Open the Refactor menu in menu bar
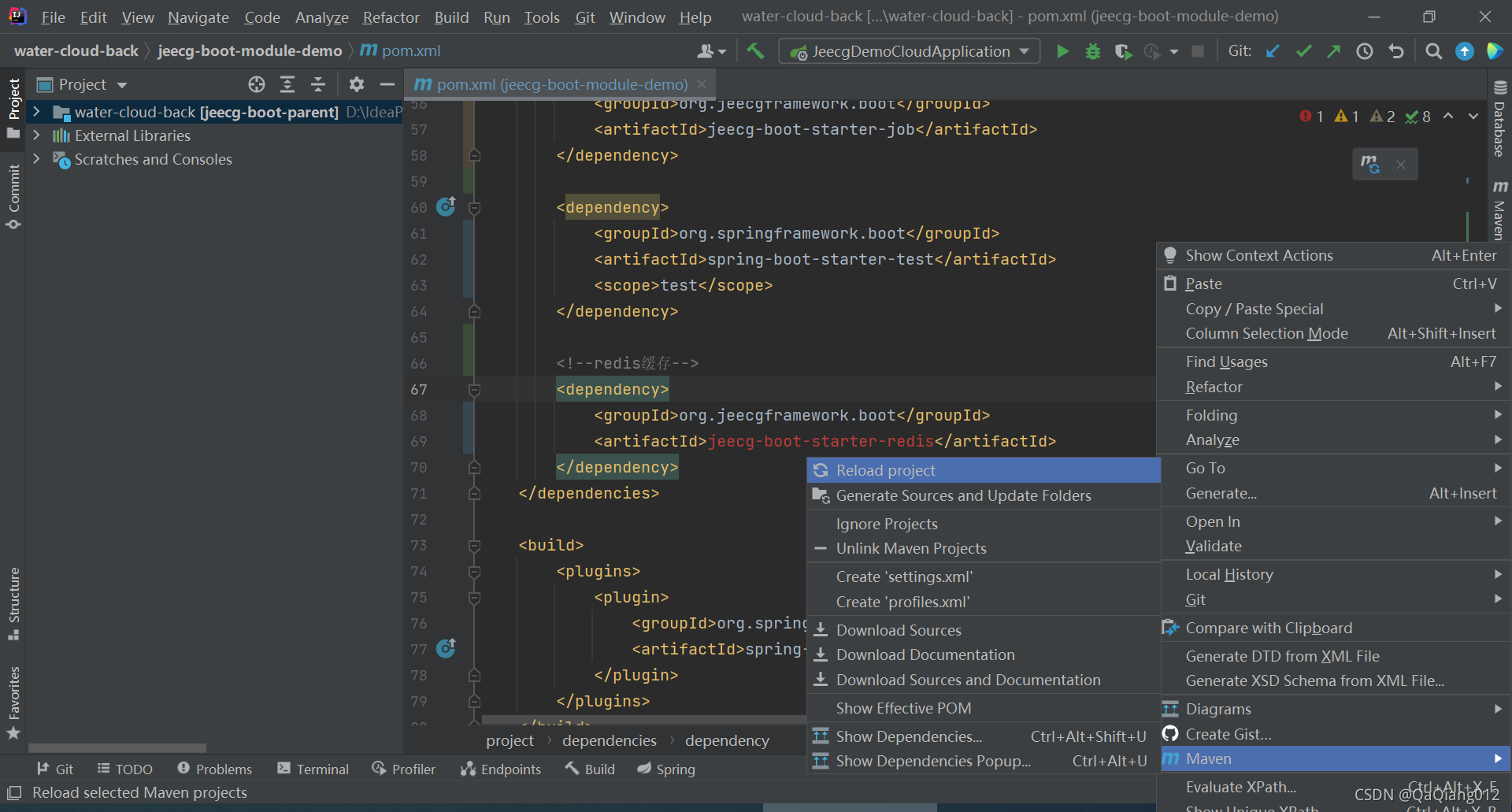 [391, 17]
